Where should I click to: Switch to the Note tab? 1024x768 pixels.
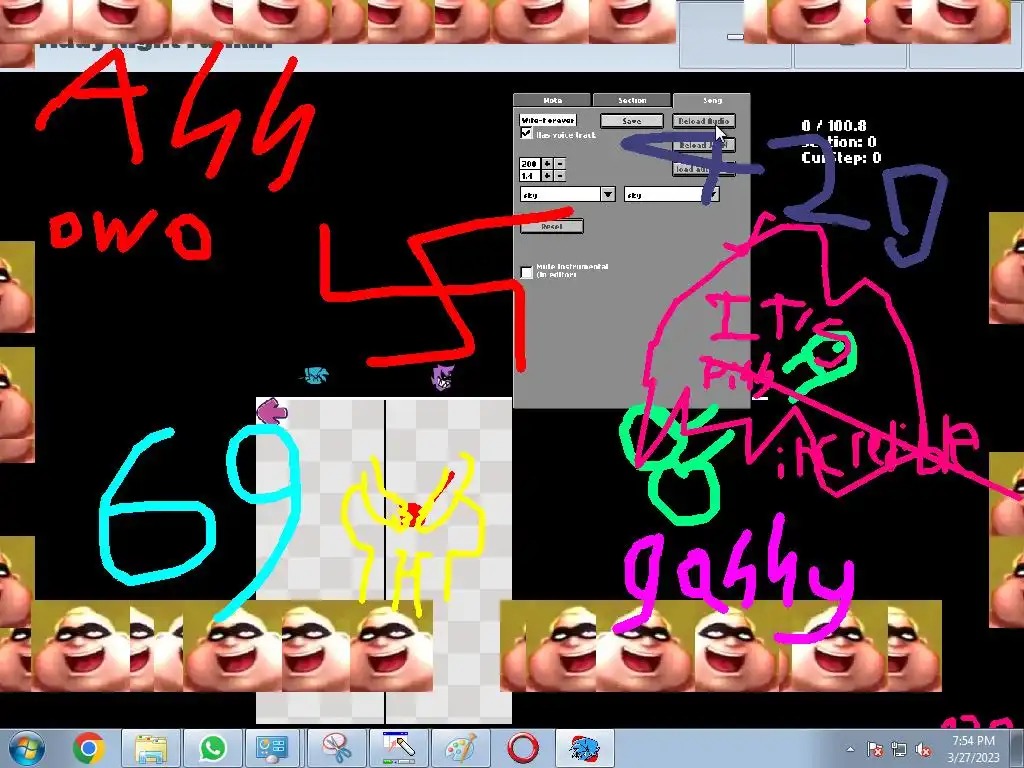(x=552, y=100)
